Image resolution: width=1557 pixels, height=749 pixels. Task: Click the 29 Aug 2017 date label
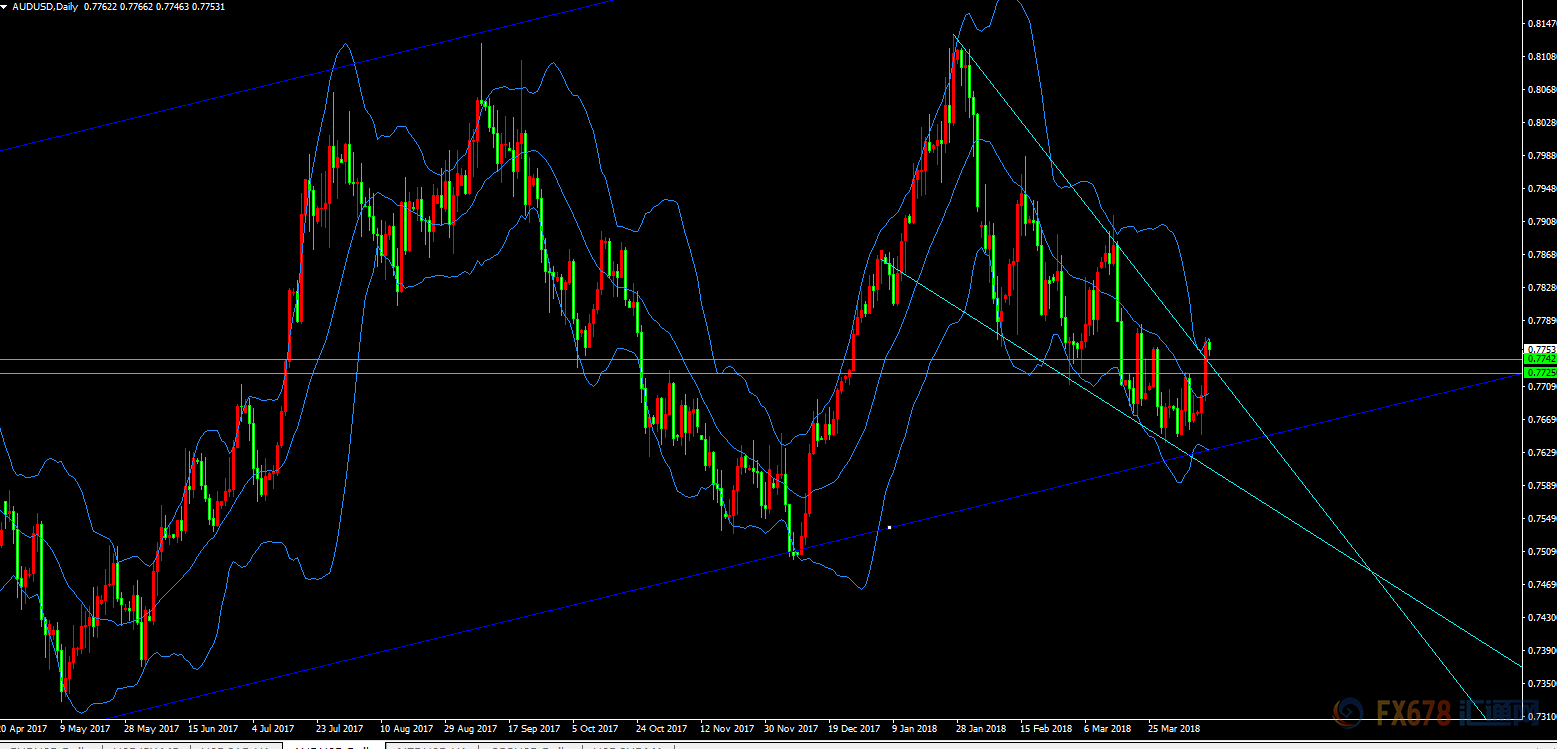click(472, 729)
